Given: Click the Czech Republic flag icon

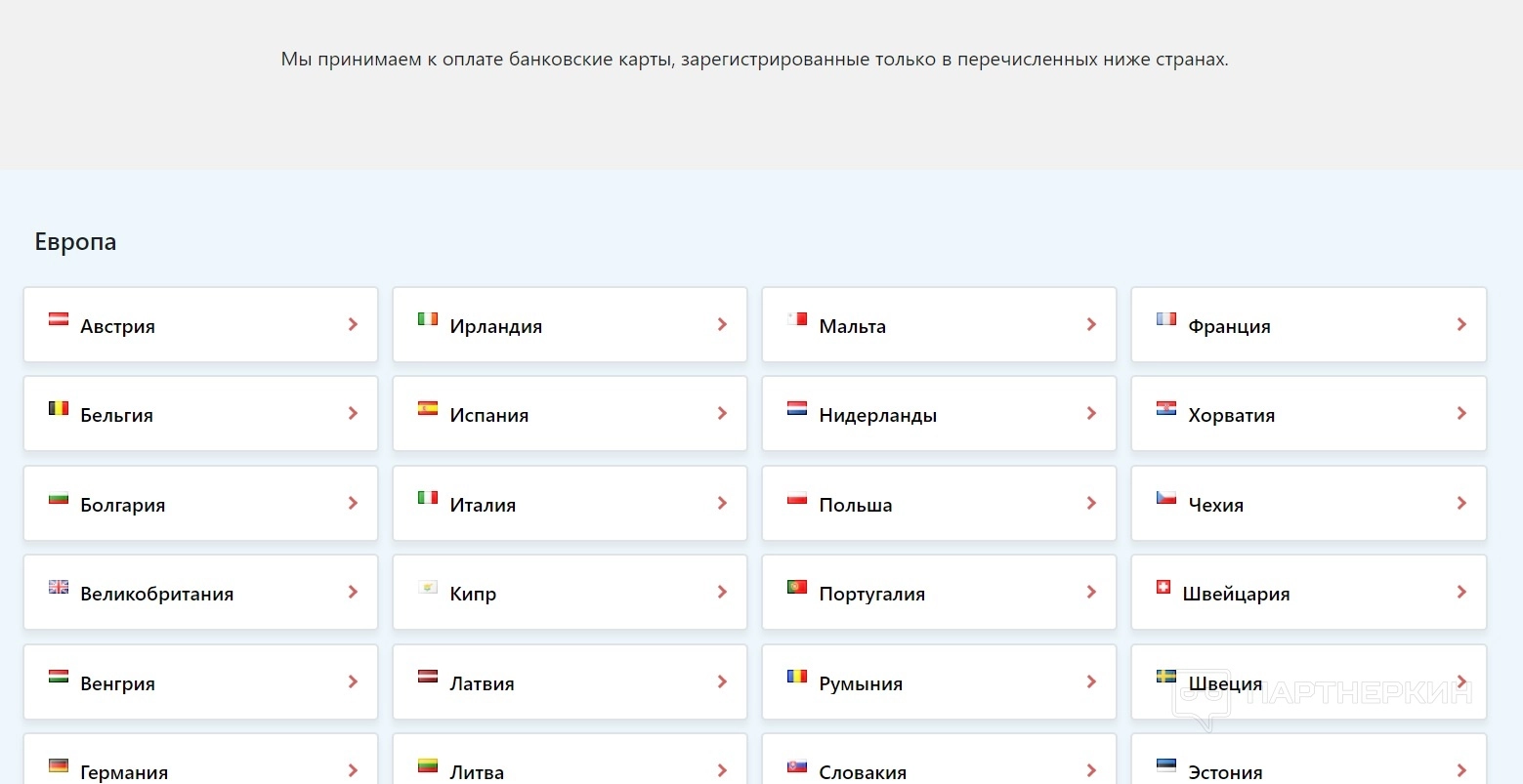Looking at the screenshot, I should click(1166, 498).
